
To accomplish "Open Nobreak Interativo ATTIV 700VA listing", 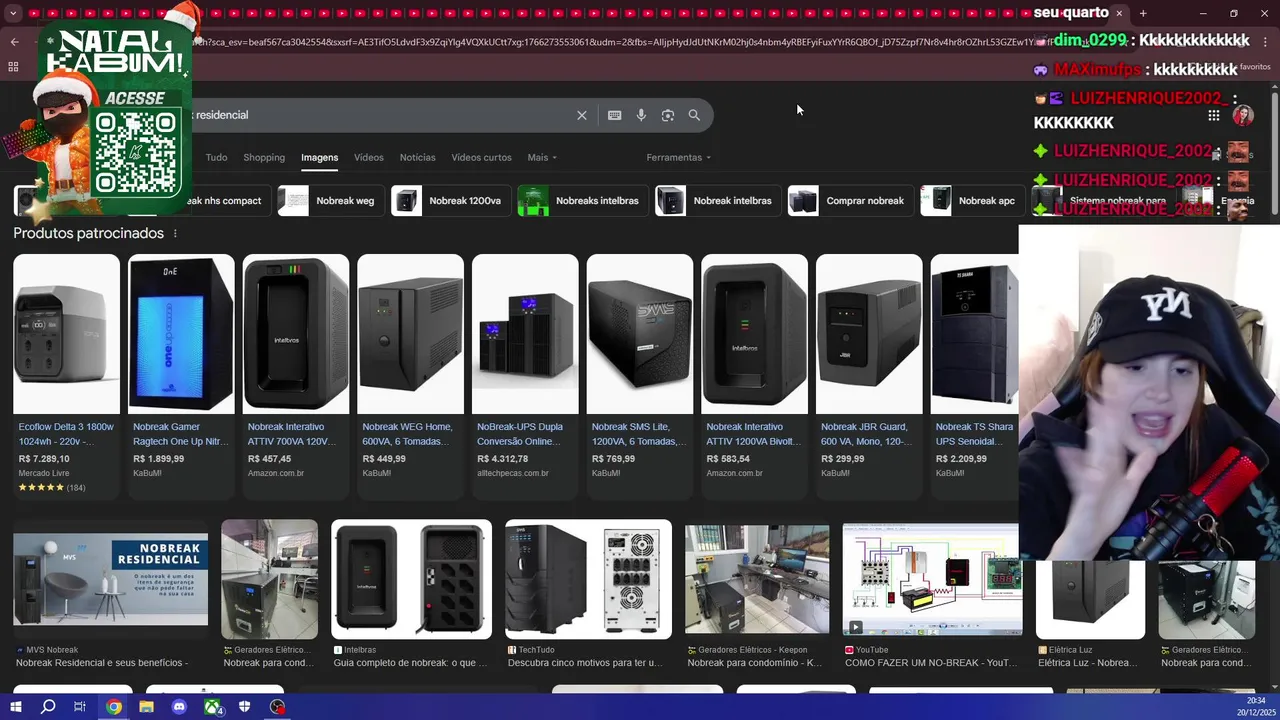I will click(296, 376).
